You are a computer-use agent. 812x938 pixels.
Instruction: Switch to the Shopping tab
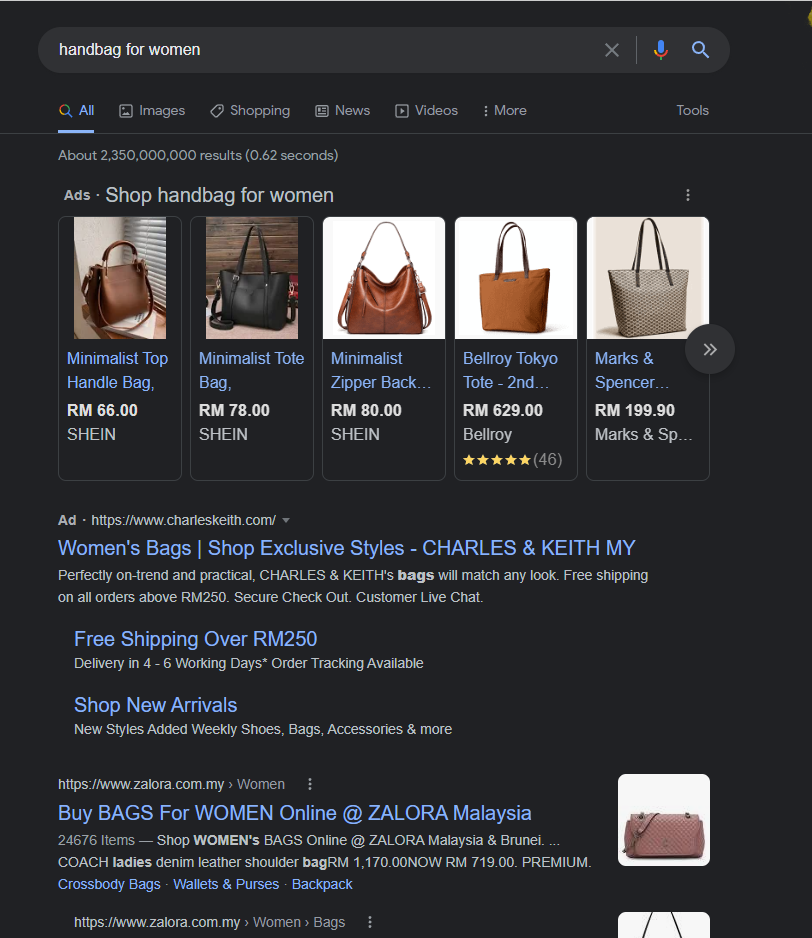(x=250, y=111)
